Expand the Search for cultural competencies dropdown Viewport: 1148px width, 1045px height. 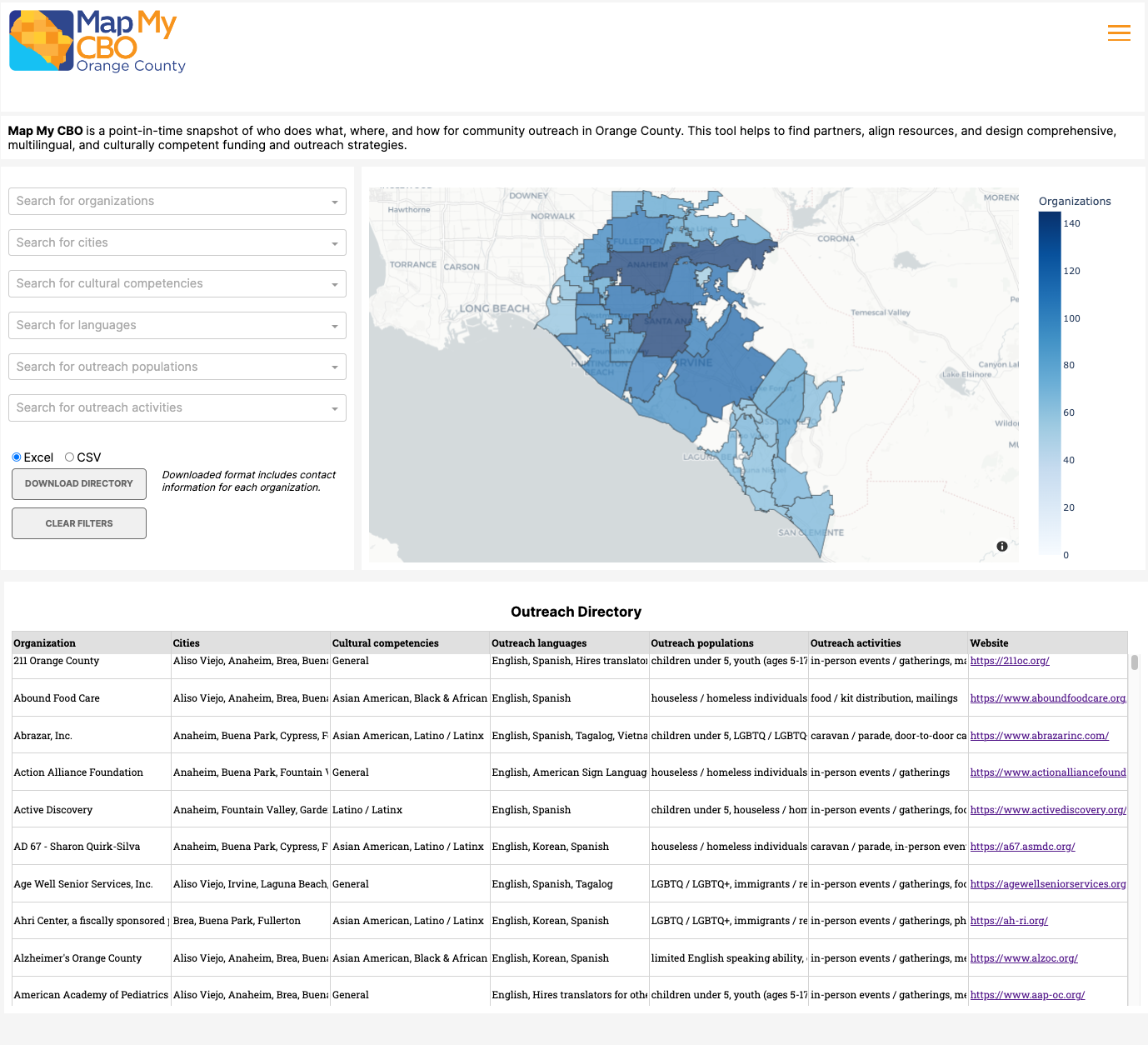(177, 283)
